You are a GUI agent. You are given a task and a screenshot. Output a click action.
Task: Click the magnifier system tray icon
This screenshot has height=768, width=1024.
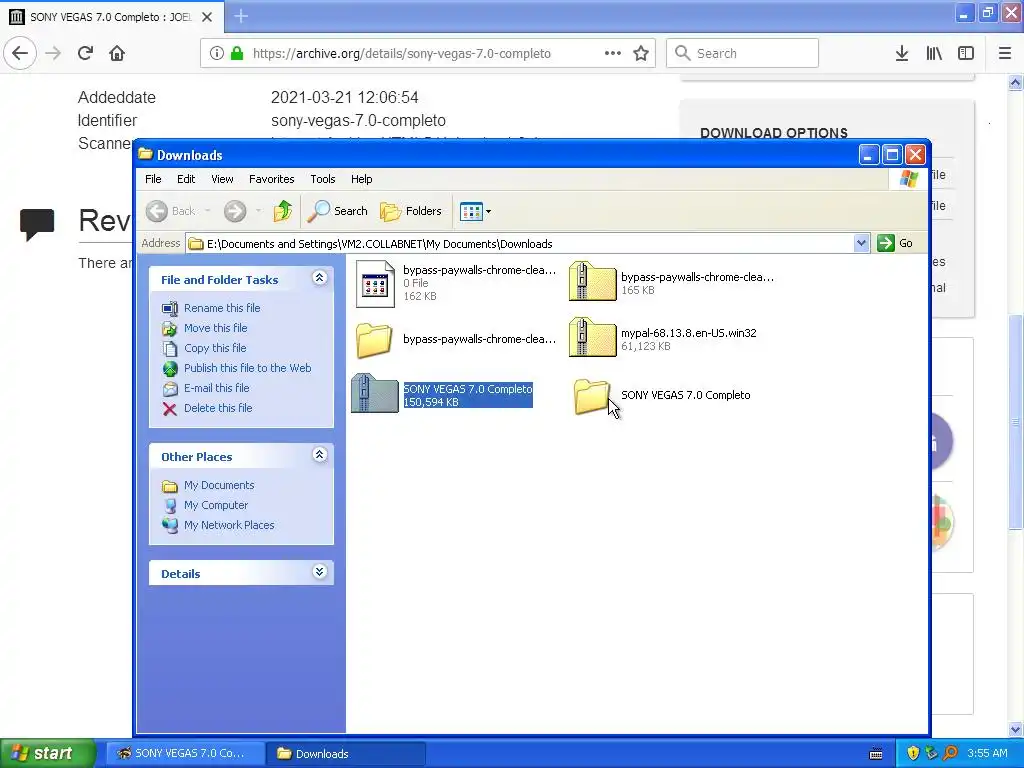(x=950, y=753)
